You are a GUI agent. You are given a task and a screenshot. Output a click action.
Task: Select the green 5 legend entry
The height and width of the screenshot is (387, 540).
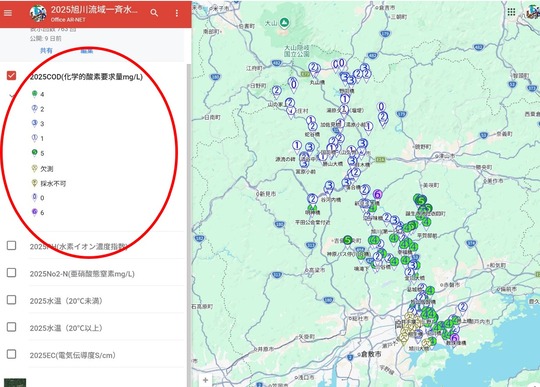38,153
